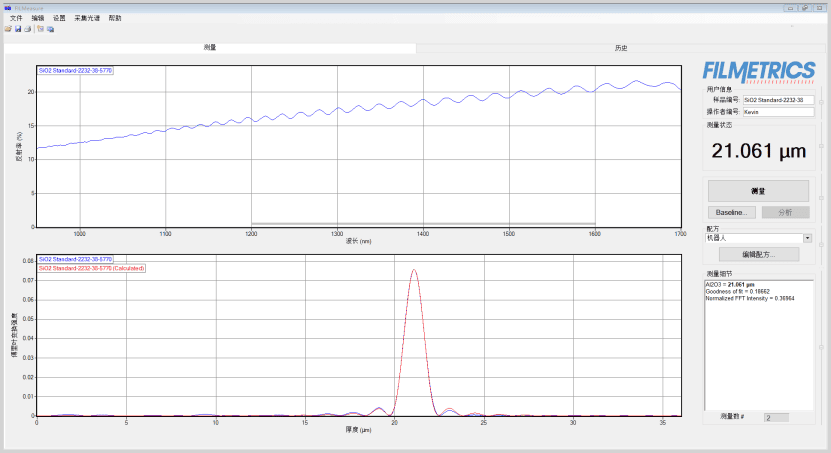Click the fourth toolbar icon after the separator
This screenshot has height=453, width=831.
(41, 29)
